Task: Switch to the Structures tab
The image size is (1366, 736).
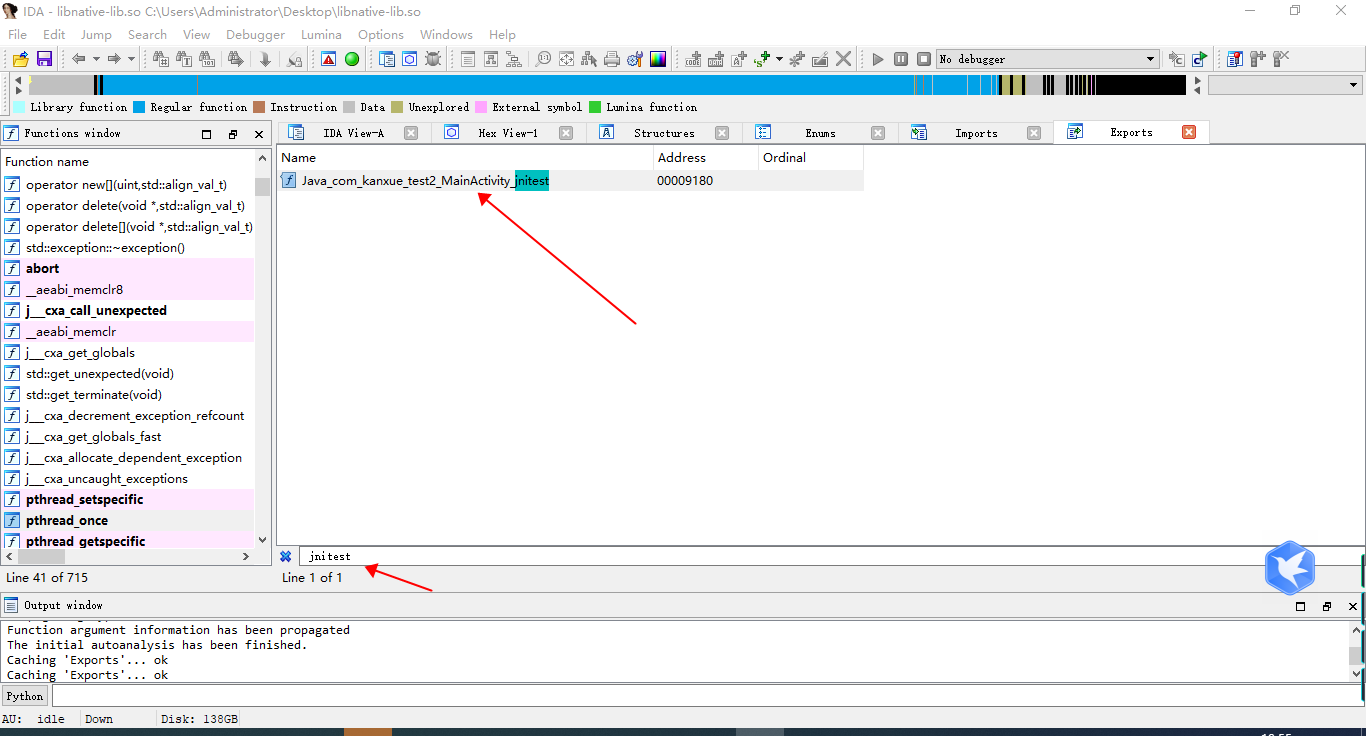Action: point(664,133)
